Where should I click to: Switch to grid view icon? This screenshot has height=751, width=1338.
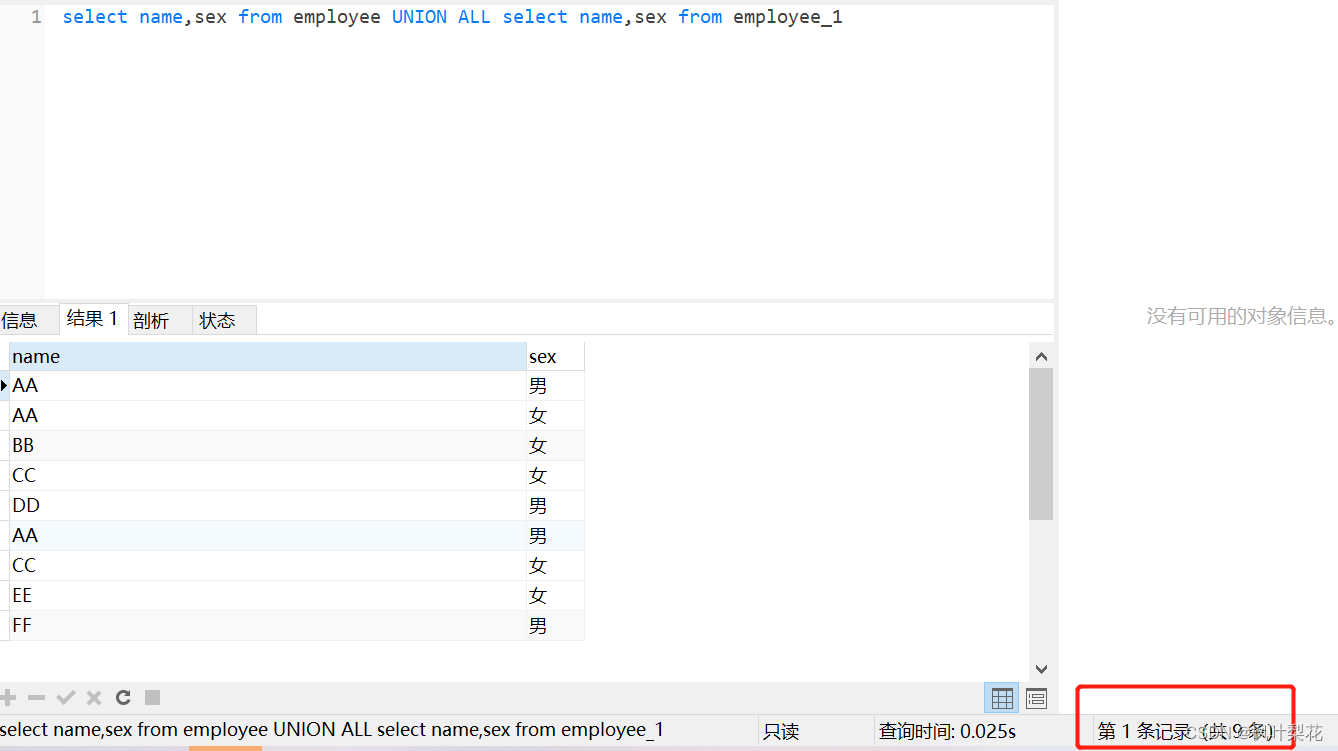[x=1002, y=698]
